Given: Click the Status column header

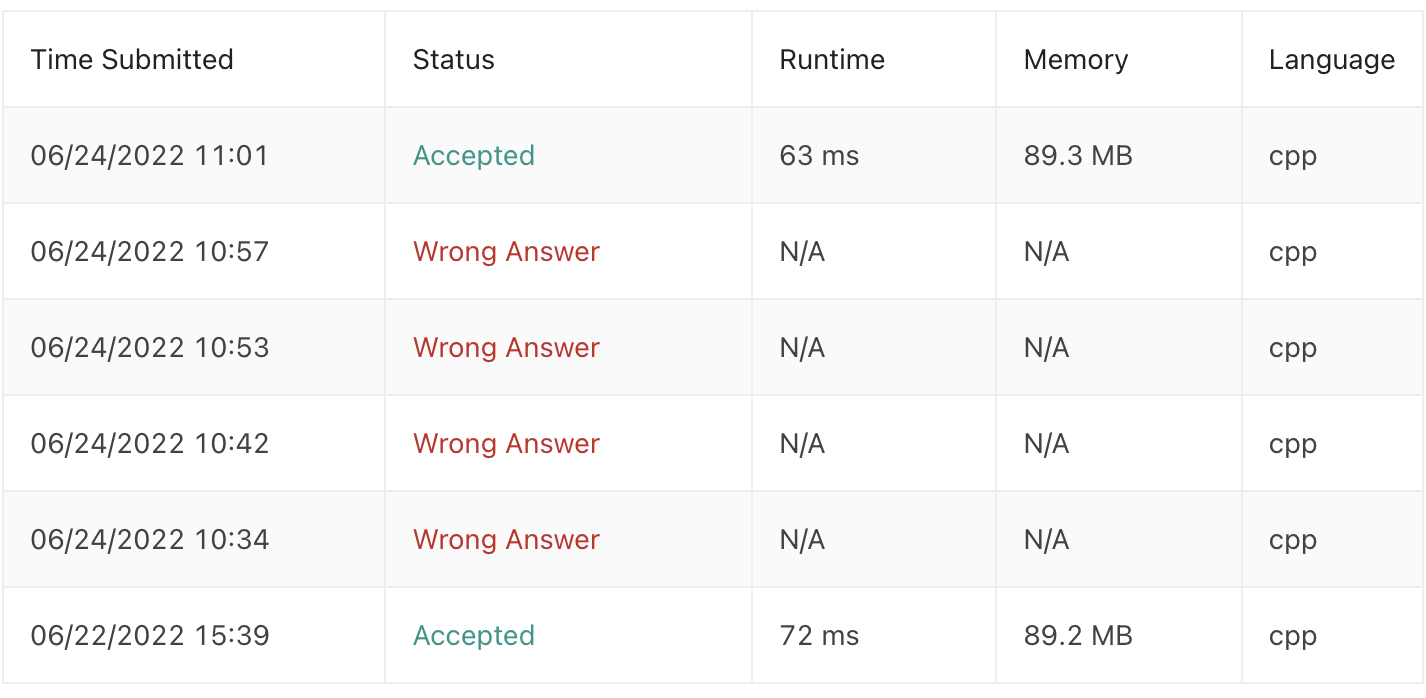Looking at the screenshot, I should 454,60.
